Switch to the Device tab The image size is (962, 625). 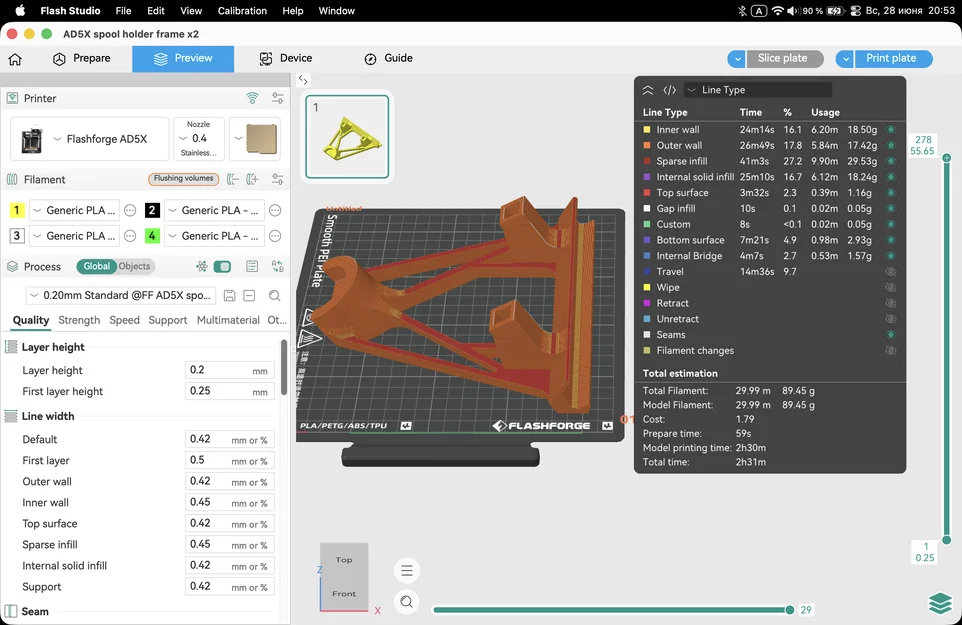pyautogui.click(x=286, y=59)
